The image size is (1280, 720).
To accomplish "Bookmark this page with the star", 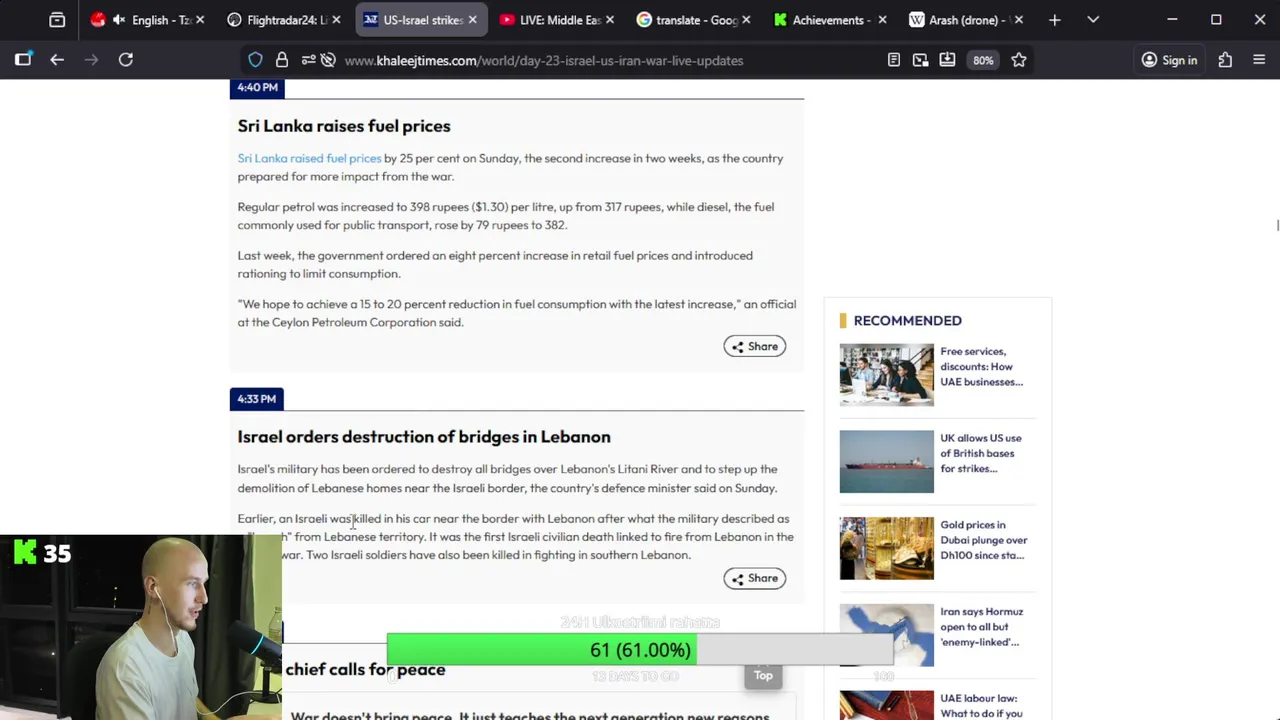I will (1019, 60).
